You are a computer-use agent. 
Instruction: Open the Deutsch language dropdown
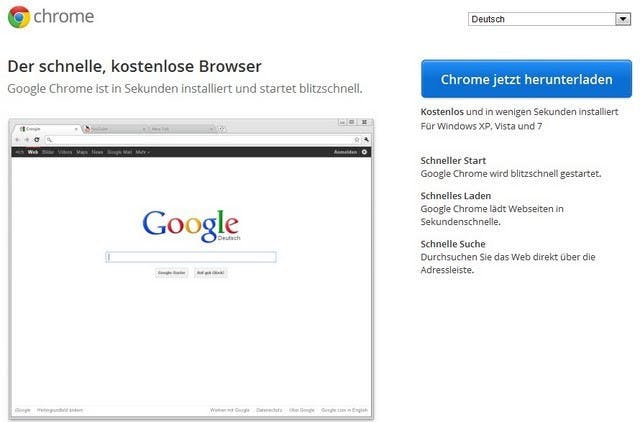tap(549, 19)
